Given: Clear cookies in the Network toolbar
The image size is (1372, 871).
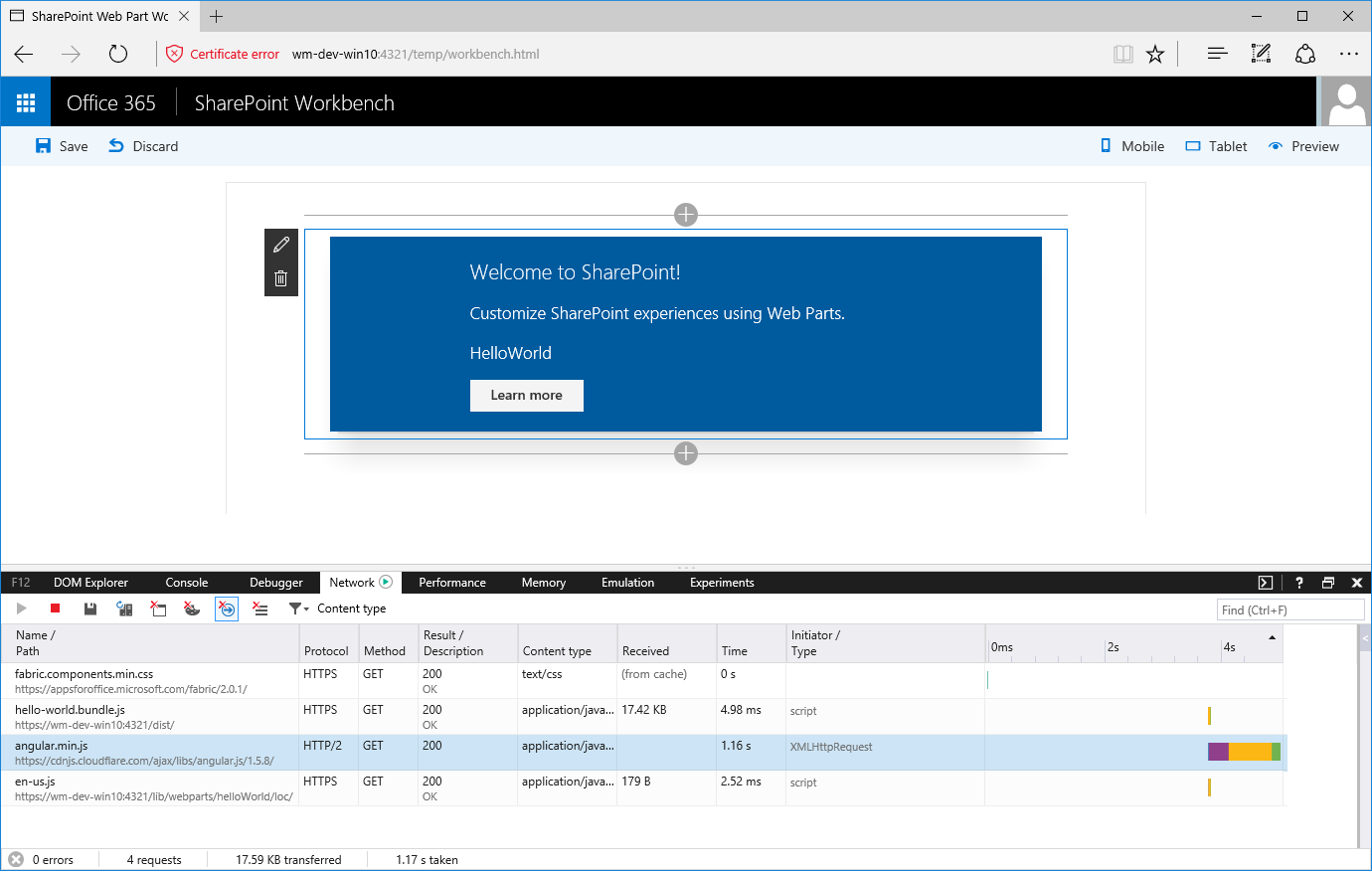Looking at the screenshot, I should click(192, 609).
